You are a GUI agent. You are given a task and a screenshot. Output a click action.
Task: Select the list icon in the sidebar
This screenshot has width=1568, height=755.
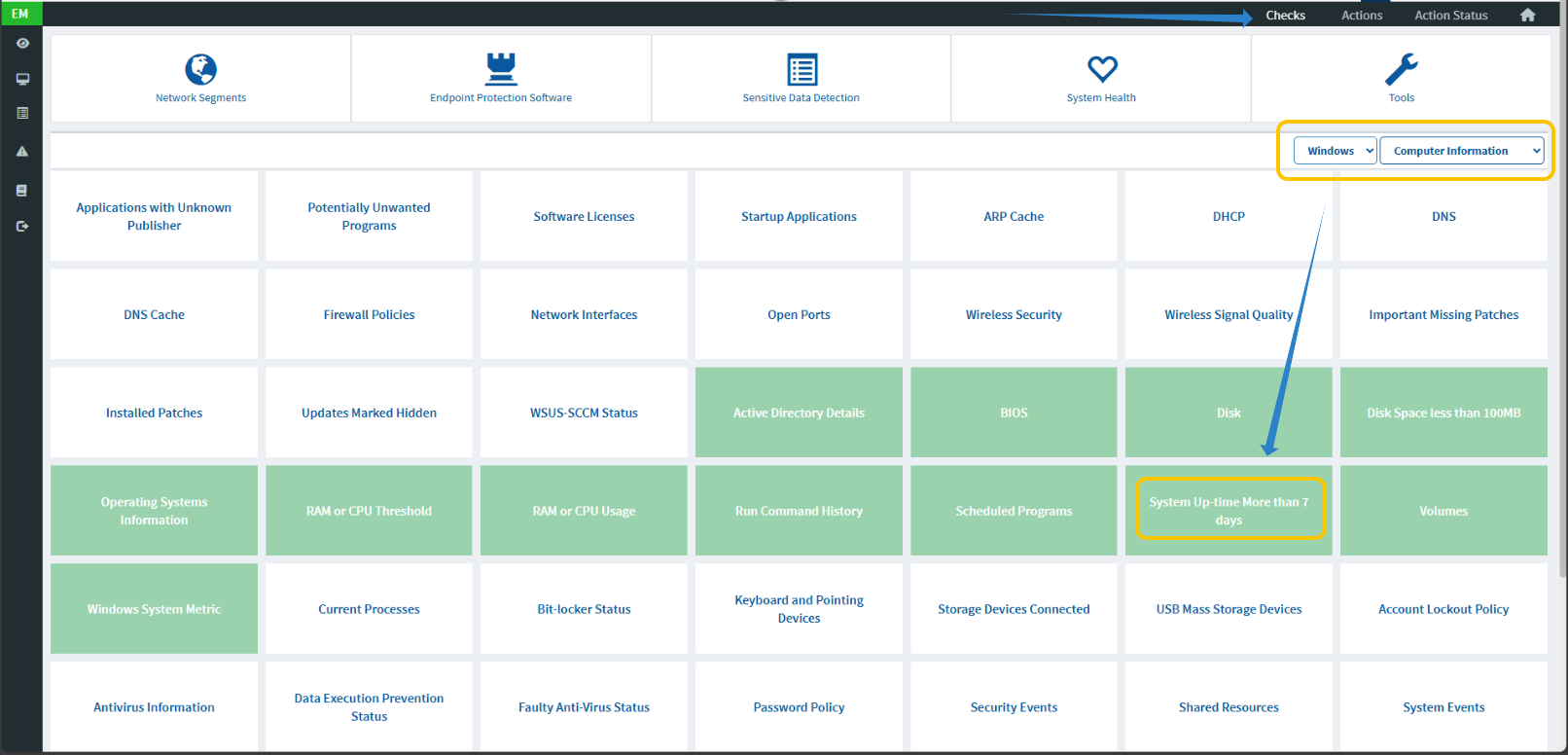click(x=22, y=113)
